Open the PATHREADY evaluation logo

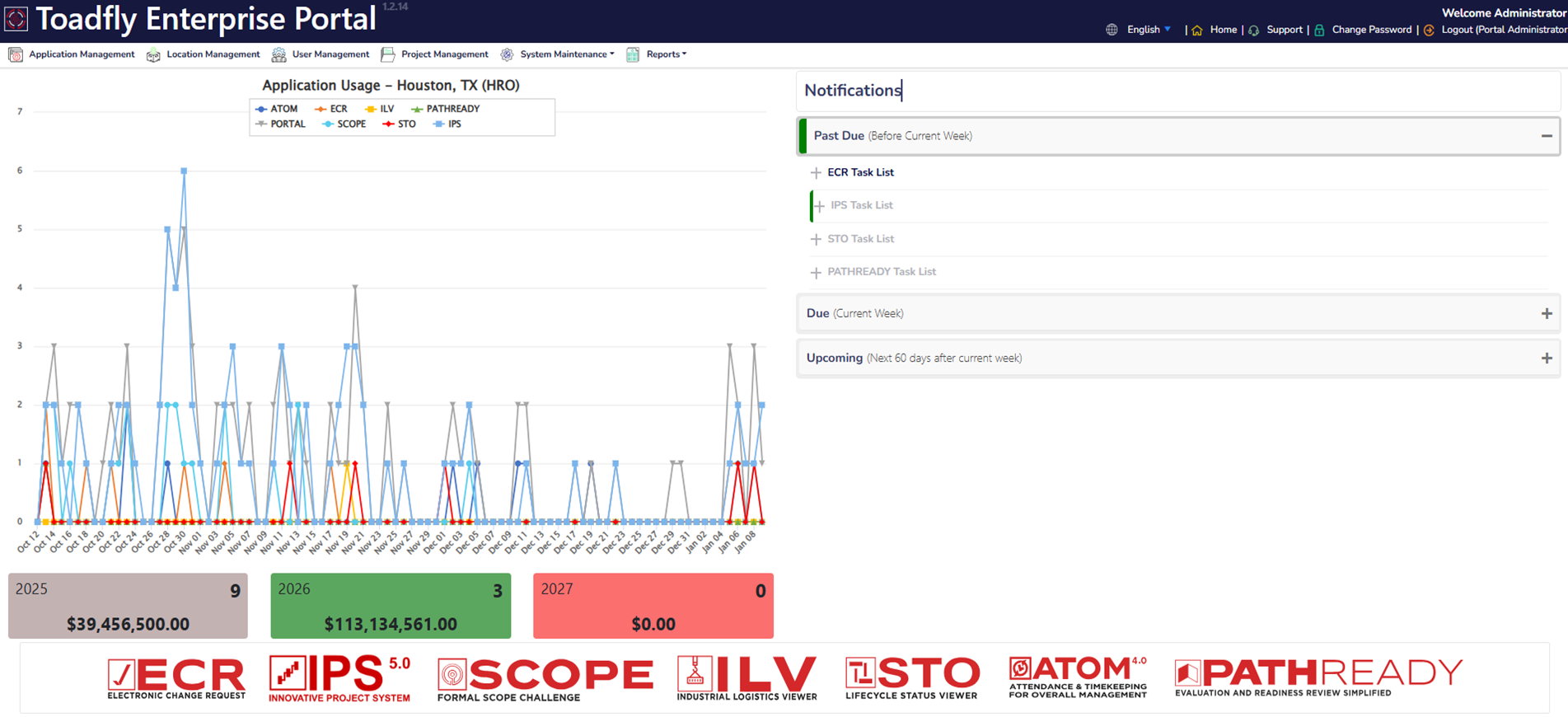(1318, 677)
